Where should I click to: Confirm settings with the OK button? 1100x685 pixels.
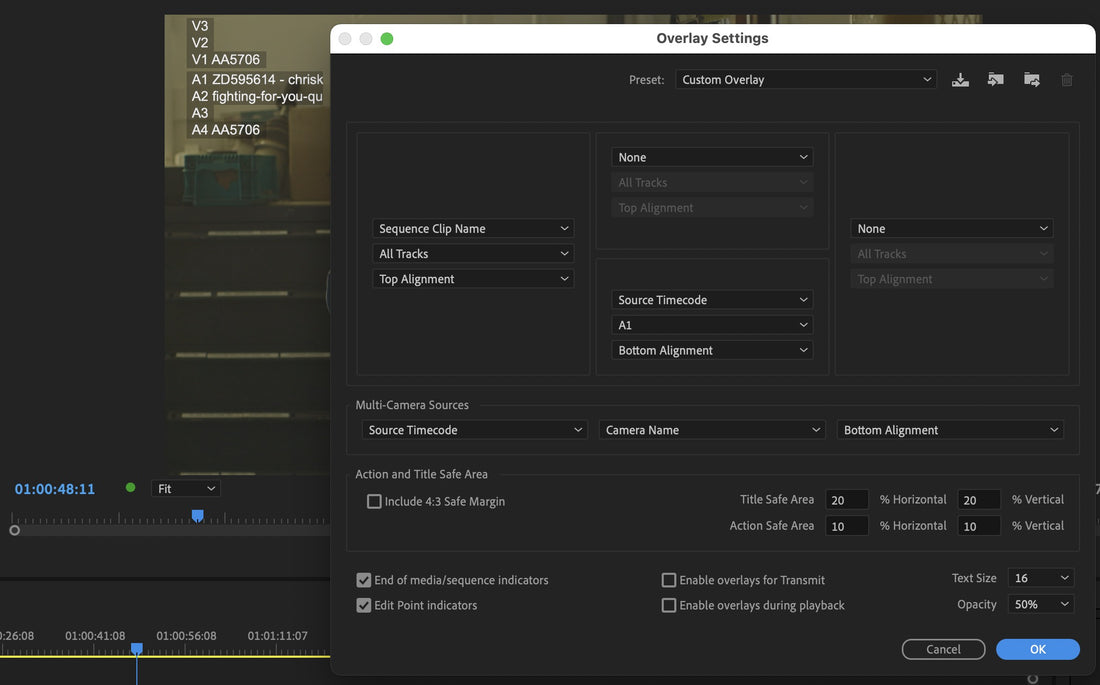click(1037, 648)
